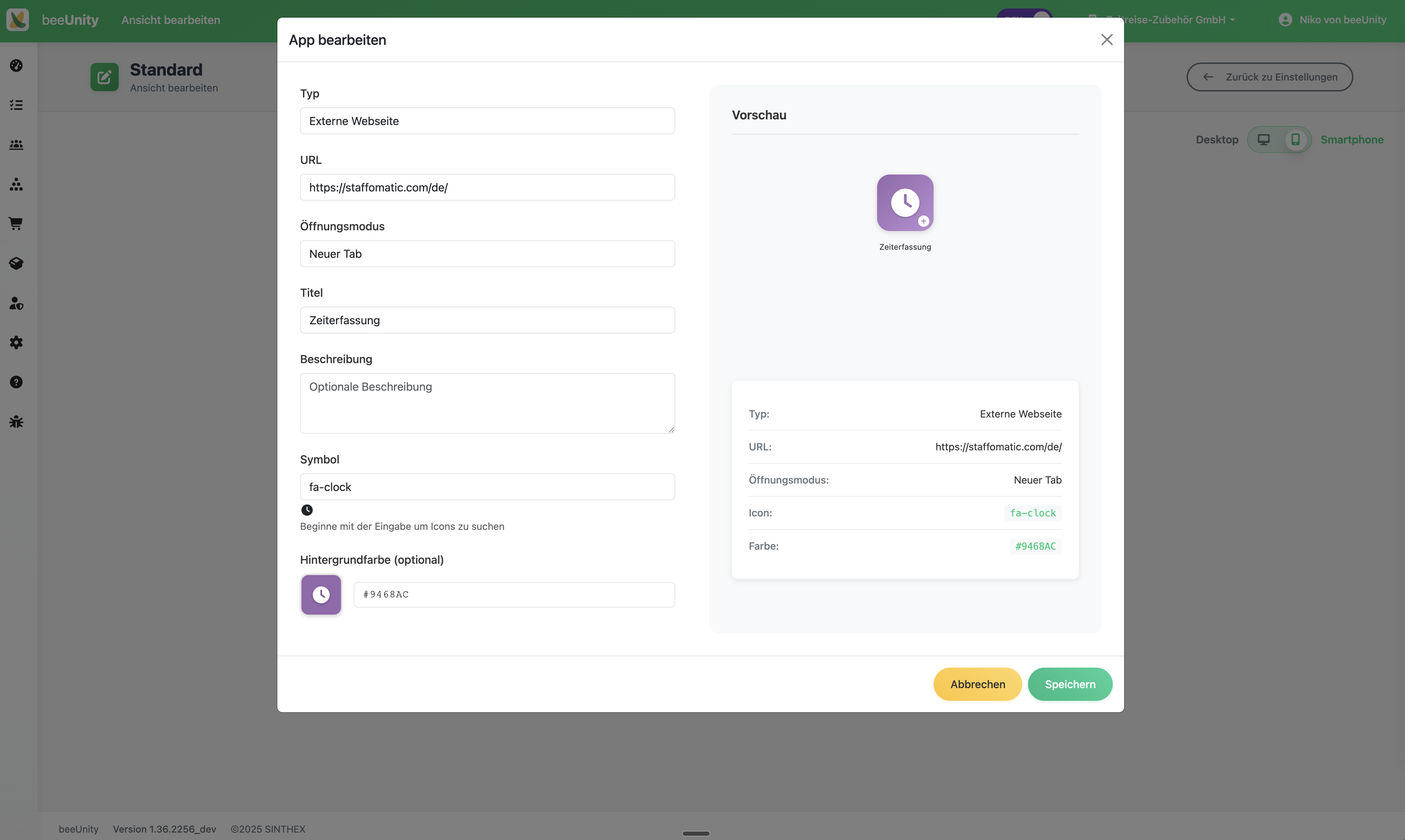Open the purple background color swatch
This screenshot has height=840, width=1405.
point(321,594)
